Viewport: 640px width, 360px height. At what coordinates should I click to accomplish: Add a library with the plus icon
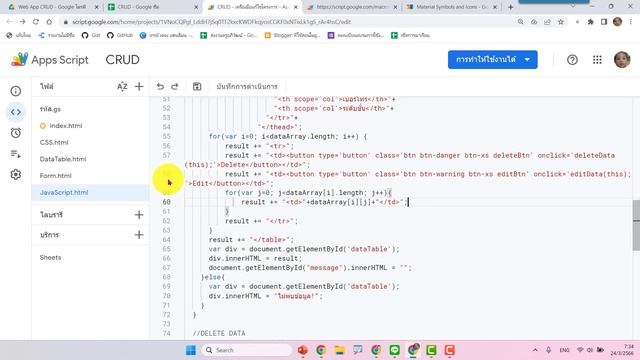click(x=139, y=215)
